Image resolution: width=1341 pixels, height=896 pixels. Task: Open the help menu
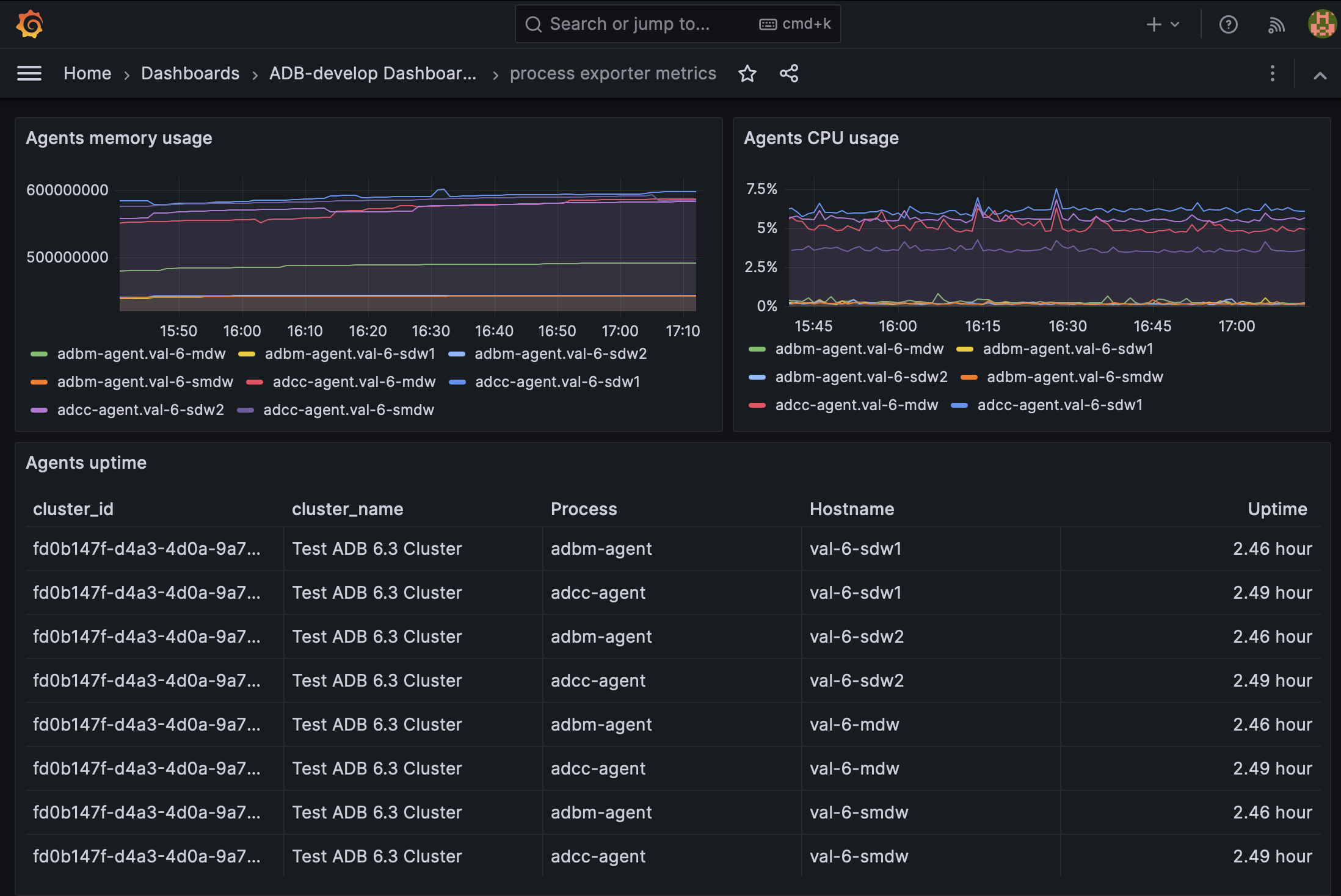coord(1228,24)
